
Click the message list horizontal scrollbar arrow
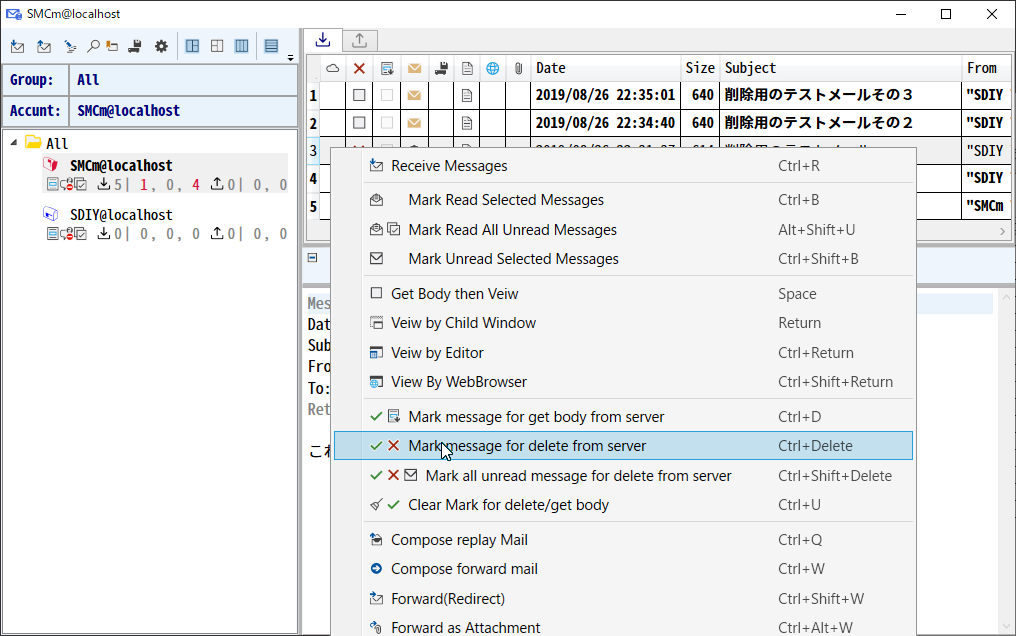pos(1003,231)
